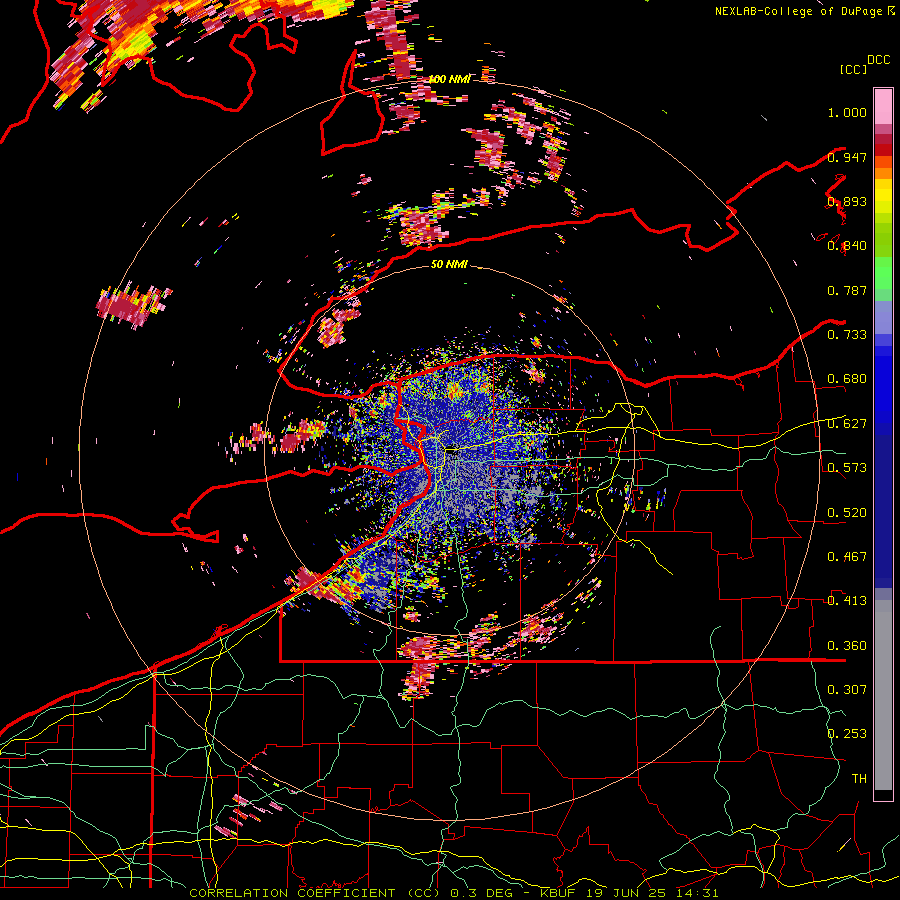The image size is (900, 900).
Task: Click the 100 NMI range ring label
Action: point(449,79)
